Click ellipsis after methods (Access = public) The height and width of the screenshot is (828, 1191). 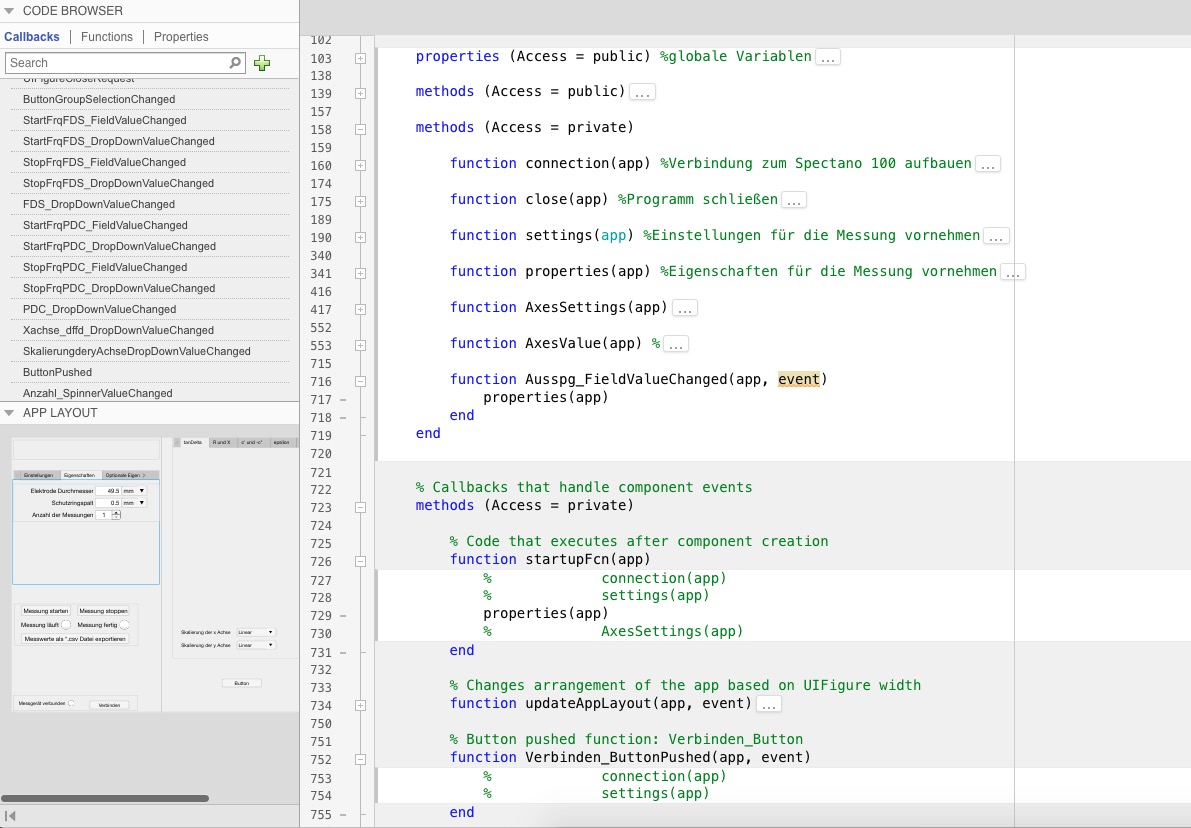[642, 92]
